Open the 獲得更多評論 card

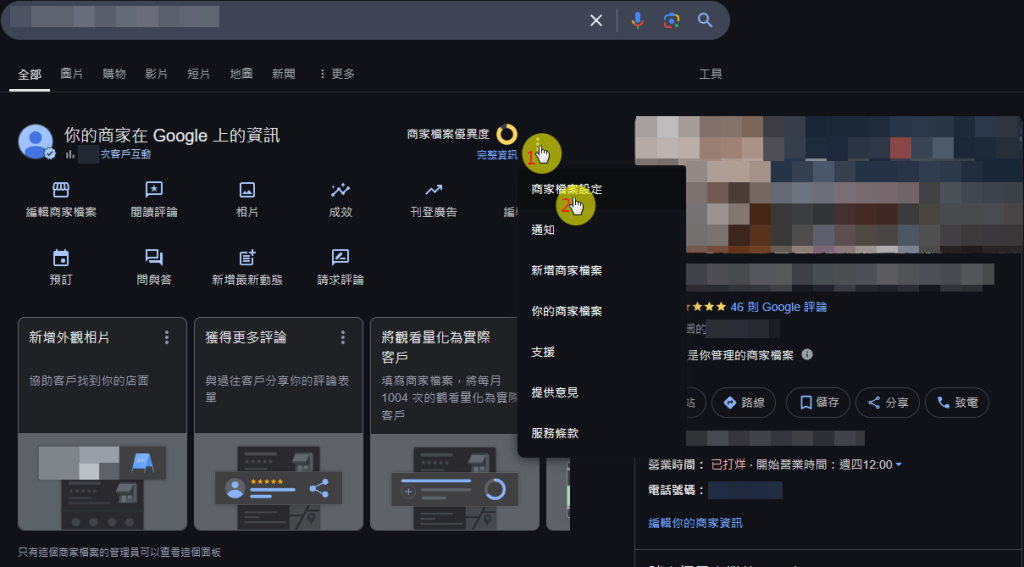tap(279, 424)
